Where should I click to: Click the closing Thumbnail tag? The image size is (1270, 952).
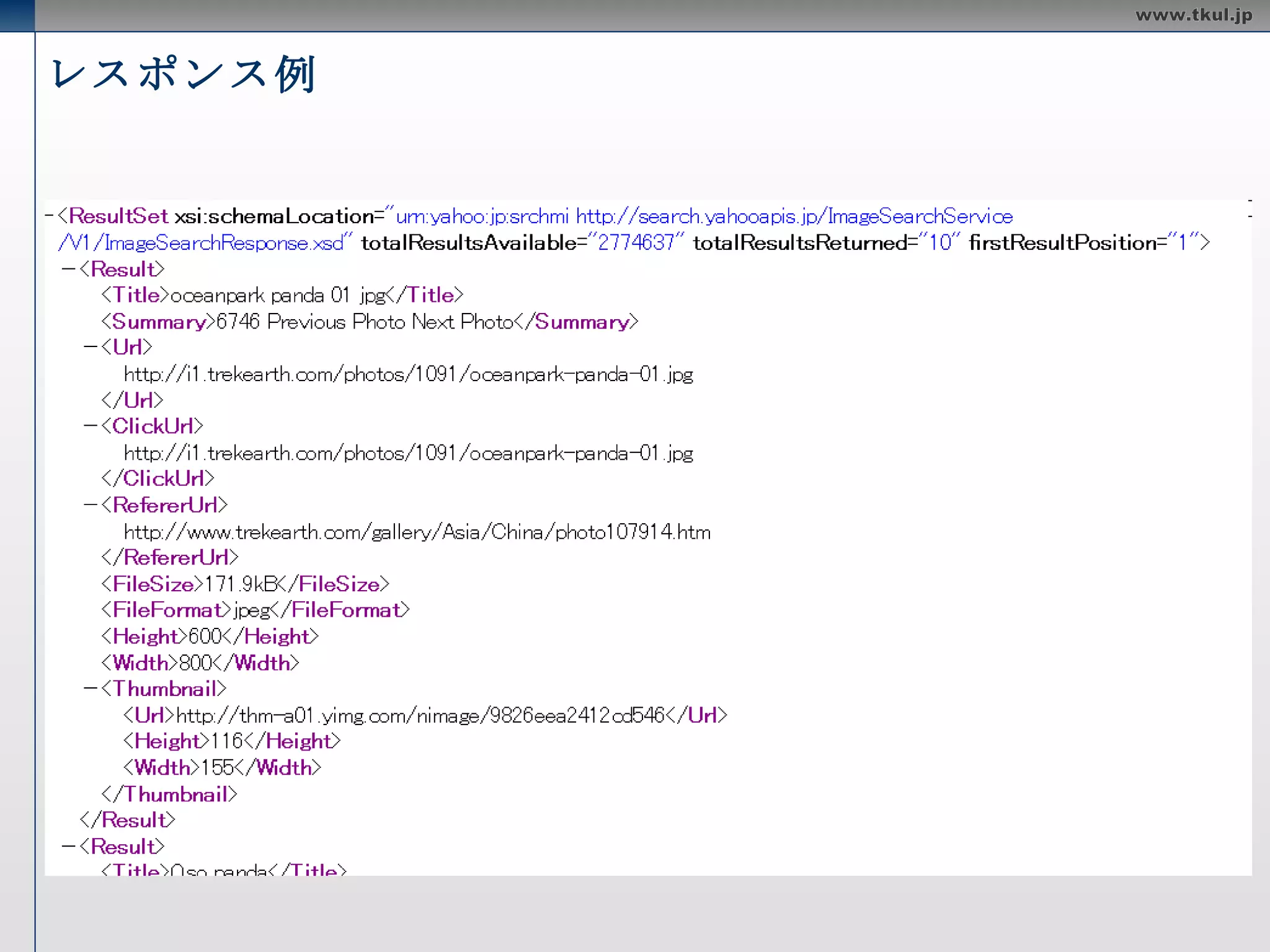169,795
